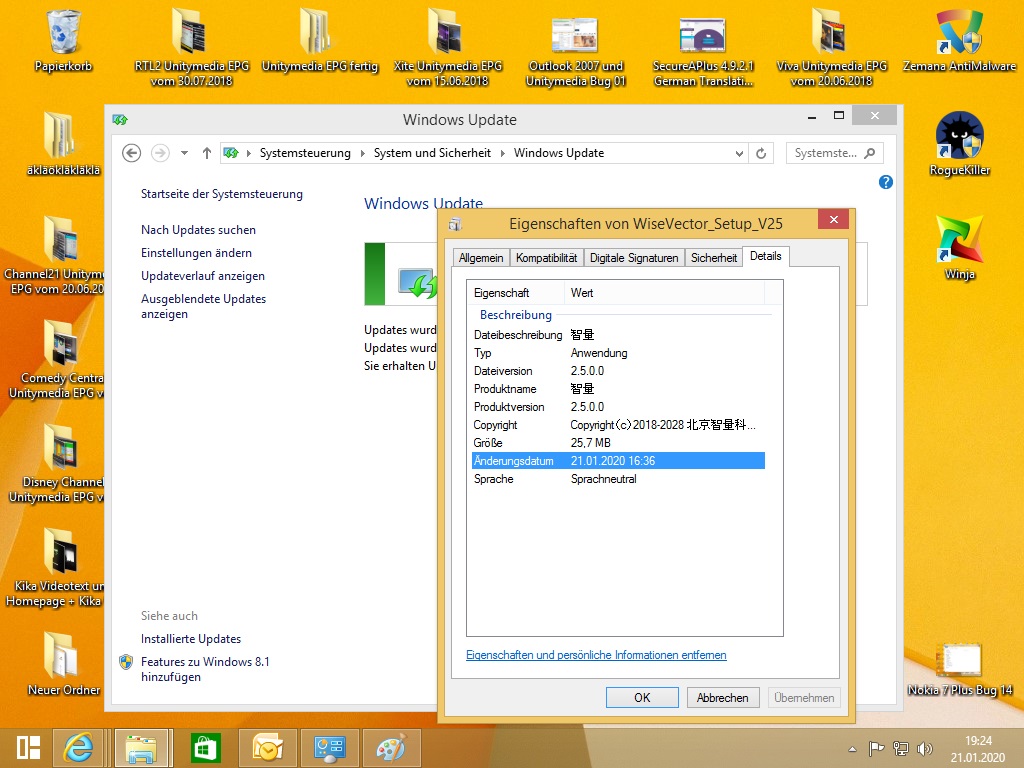Open Comedy Central Unitymedia EPG folder
This screenshot has height=768, width=1024.
point(57,359)
